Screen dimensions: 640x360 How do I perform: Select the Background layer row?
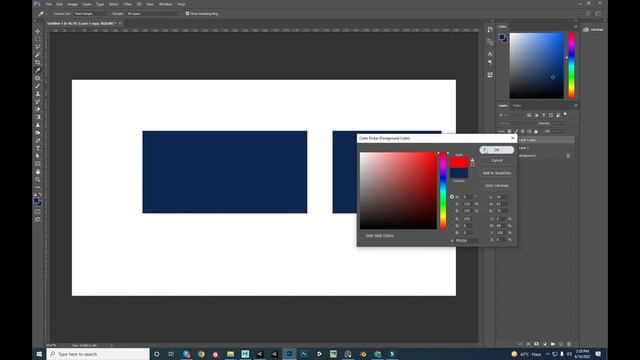(x=546, y=156)
